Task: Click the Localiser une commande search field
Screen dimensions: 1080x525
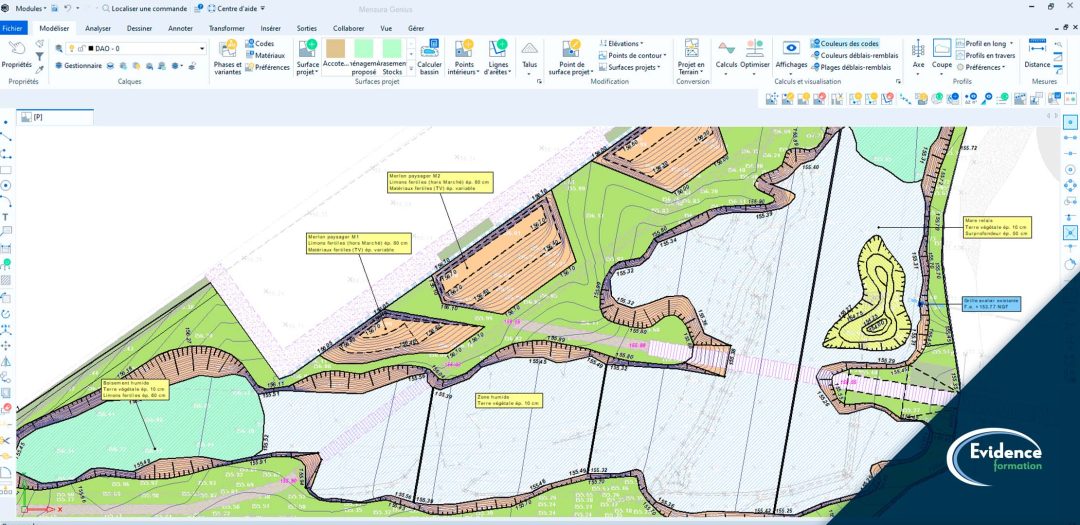Action: tap(148, 7)
